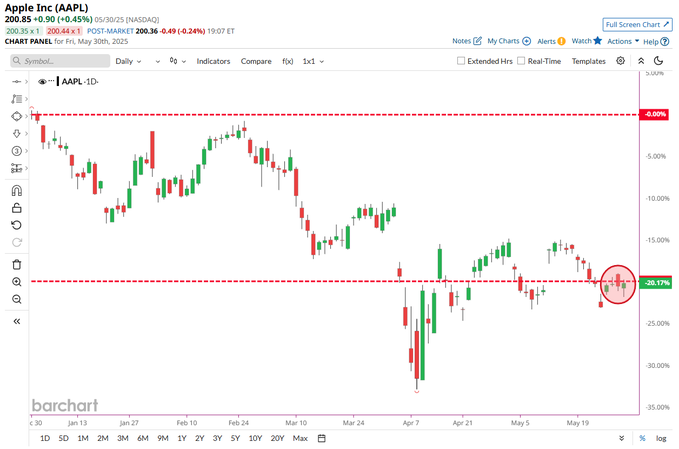Select the Max time range

(x=300, y=439)
